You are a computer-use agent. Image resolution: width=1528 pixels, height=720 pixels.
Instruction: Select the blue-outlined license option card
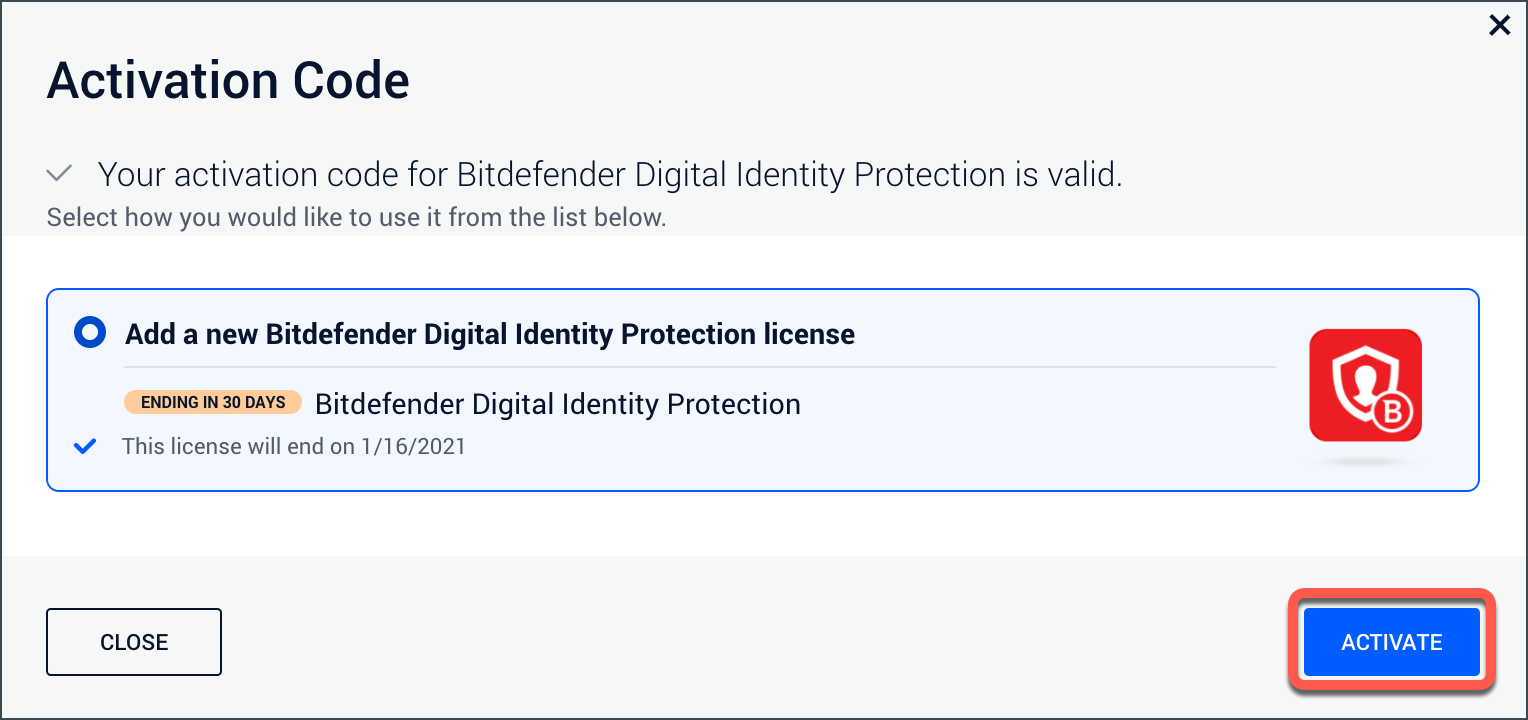pyautogui.click(x=763, y=390)
